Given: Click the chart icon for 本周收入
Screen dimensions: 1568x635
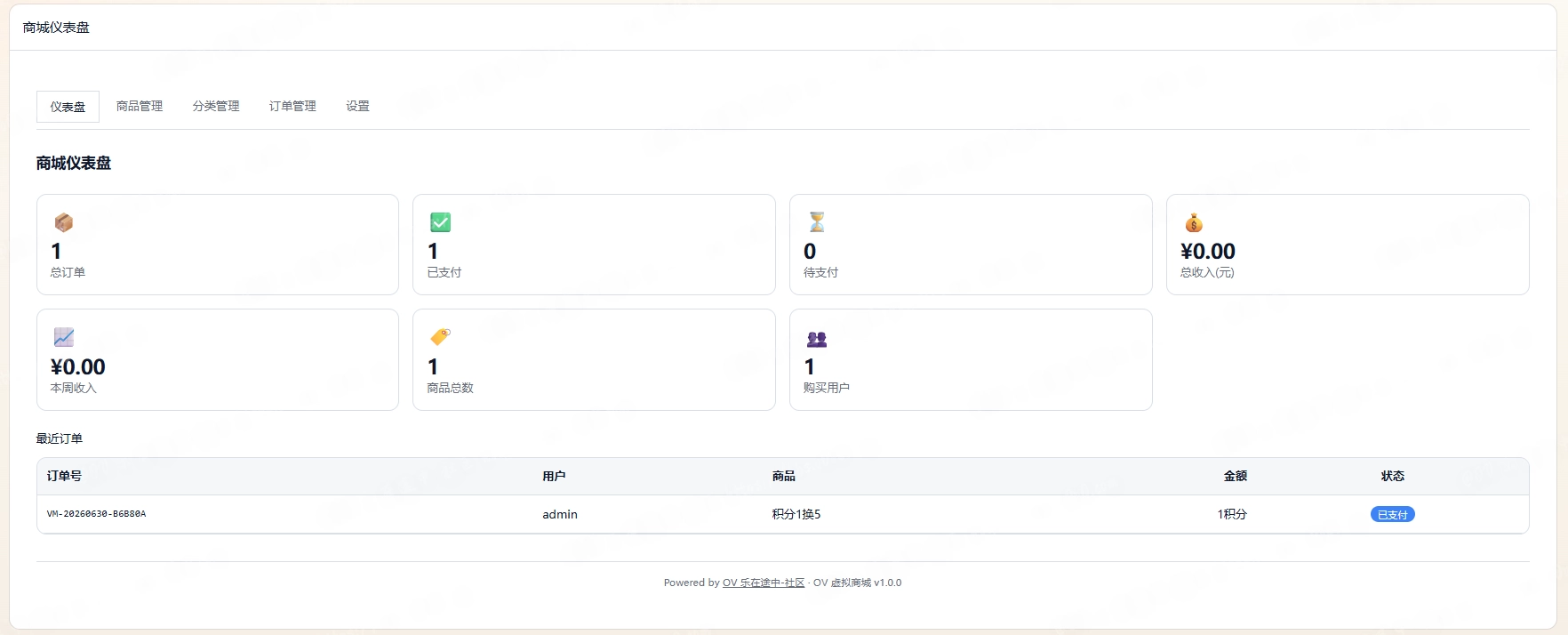Looking at the screenshot, I should tap(63, 337).
